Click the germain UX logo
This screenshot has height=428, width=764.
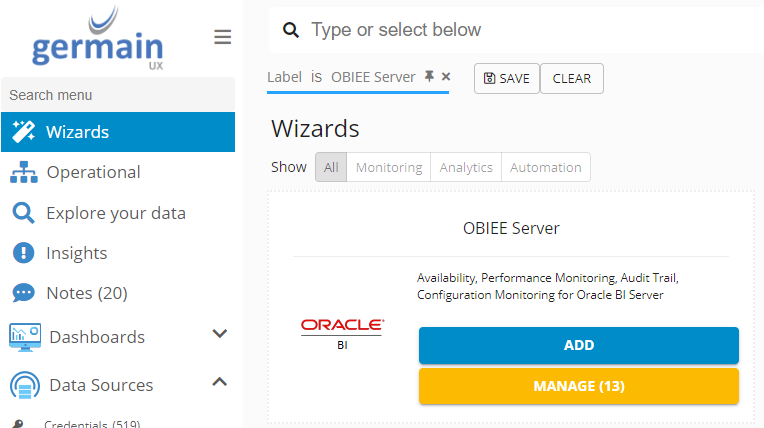pos(98,42)
